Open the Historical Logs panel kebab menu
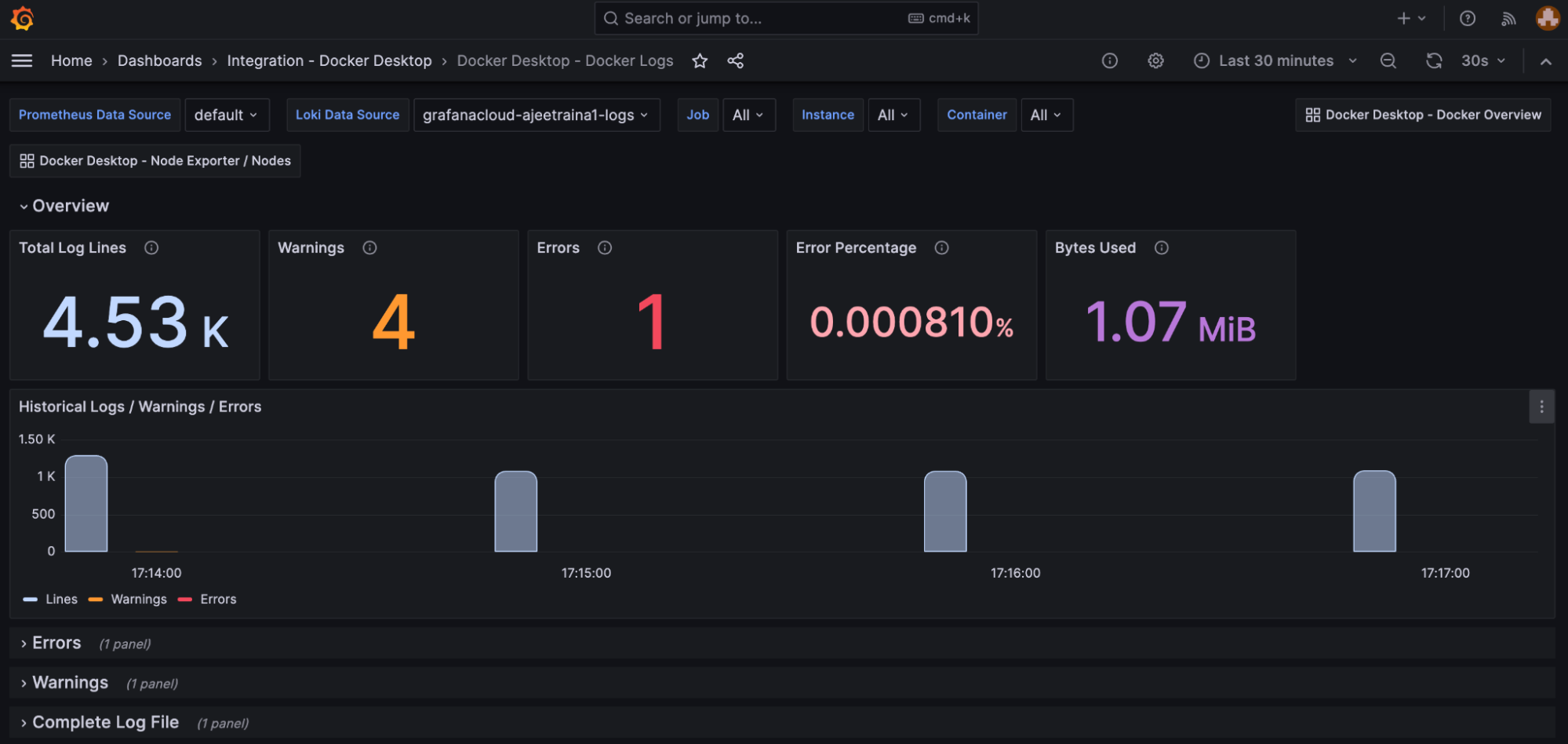The width and height of the screenshot is (1568, 744). tap(1541, 407)
